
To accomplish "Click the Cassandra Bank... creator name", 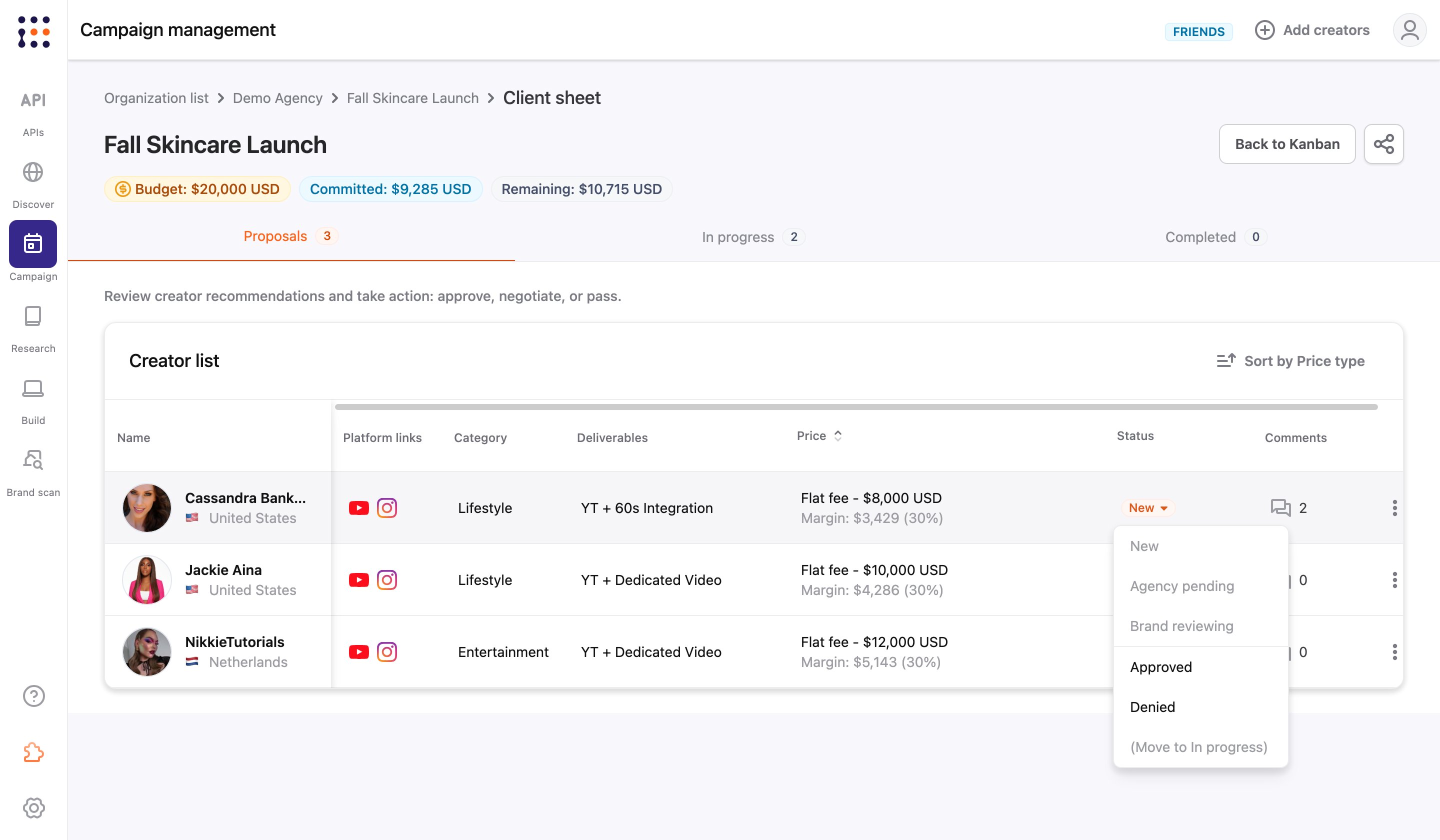I will [245, 497].
